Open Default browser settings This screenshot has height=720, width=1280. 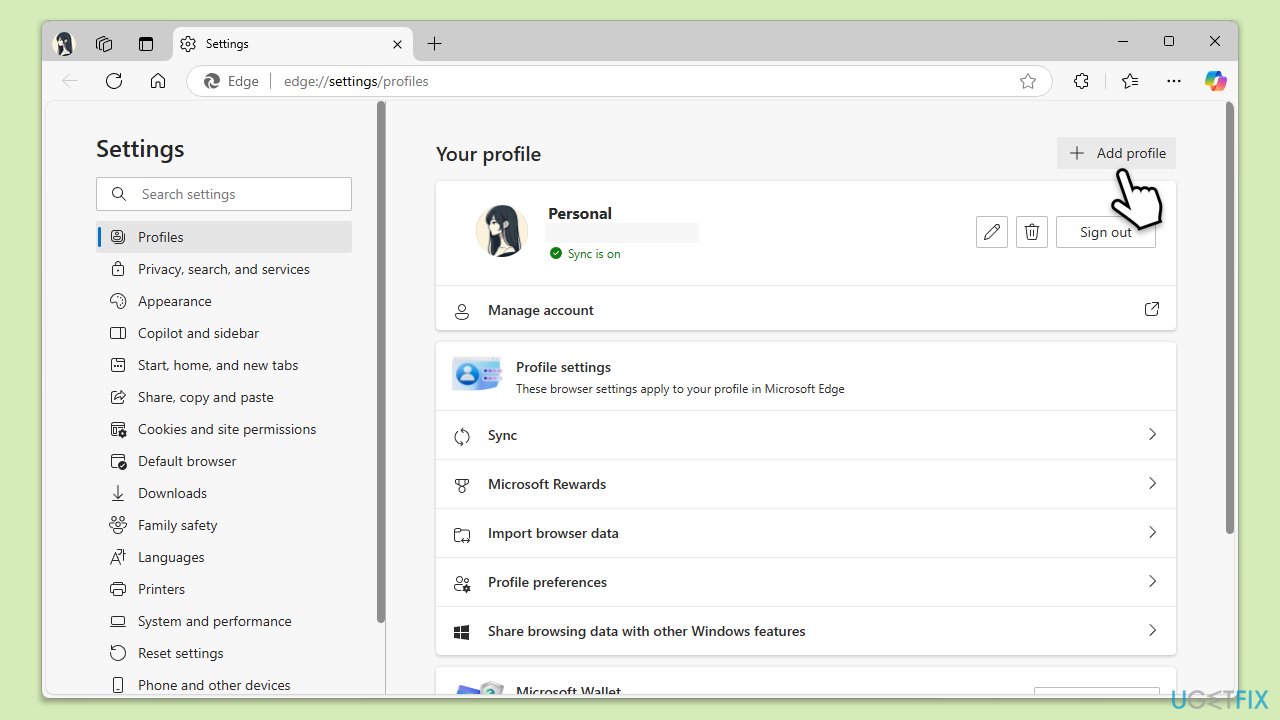pos(224,461)
